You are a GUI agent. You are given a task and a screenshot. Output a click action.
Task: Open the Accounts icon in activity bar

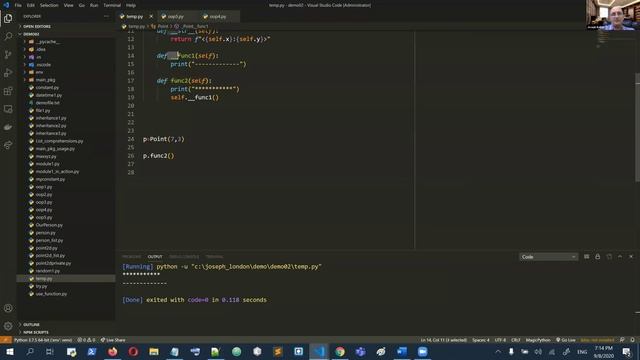(x=8, y=308)
